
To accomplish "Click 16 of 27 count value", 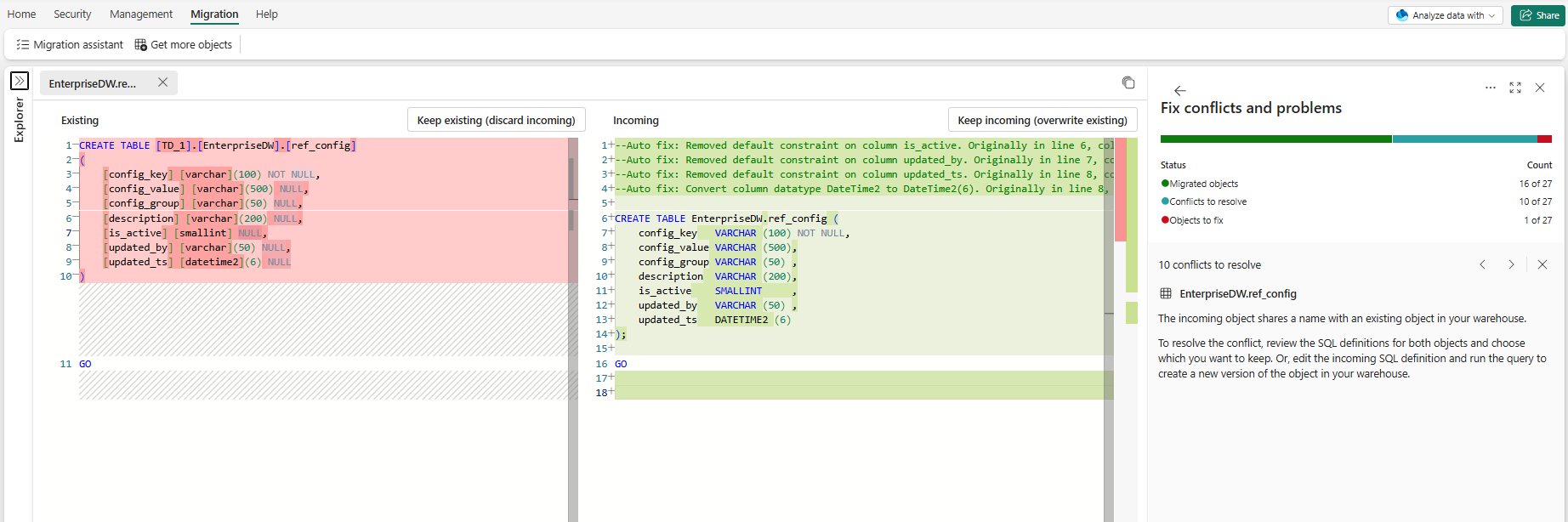I will (1536, 184).
